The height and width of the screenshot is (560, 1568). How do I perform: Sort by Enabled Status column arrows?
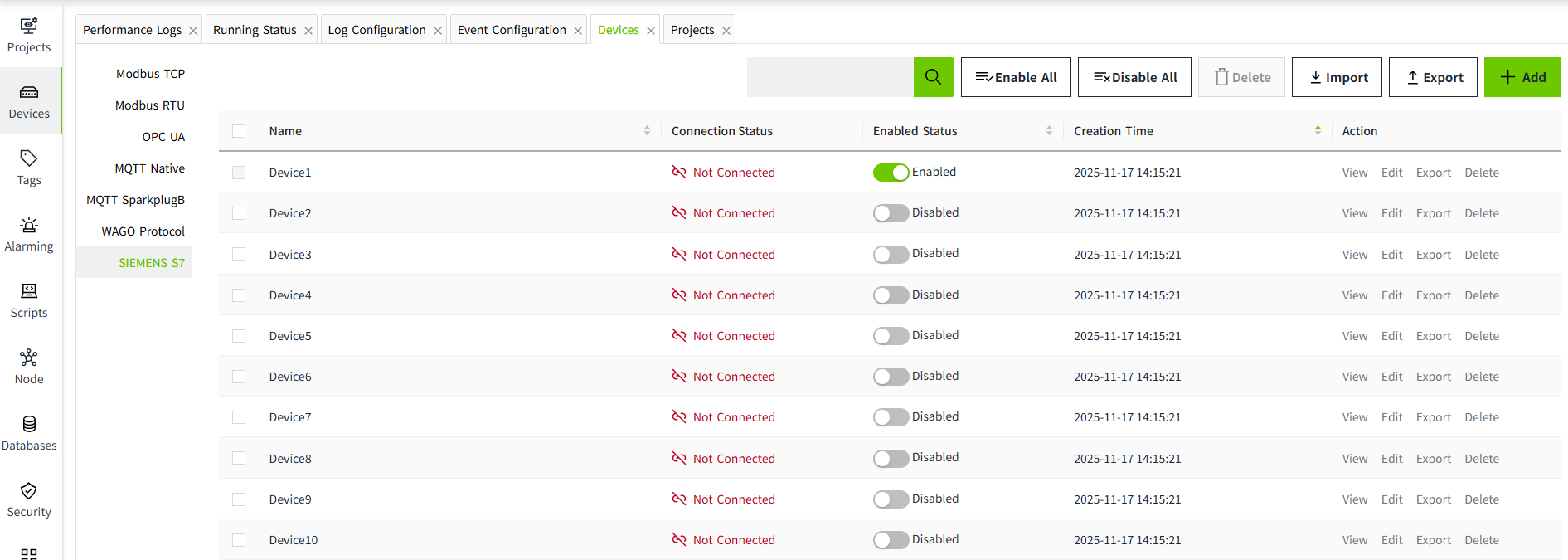point(1049,131)
